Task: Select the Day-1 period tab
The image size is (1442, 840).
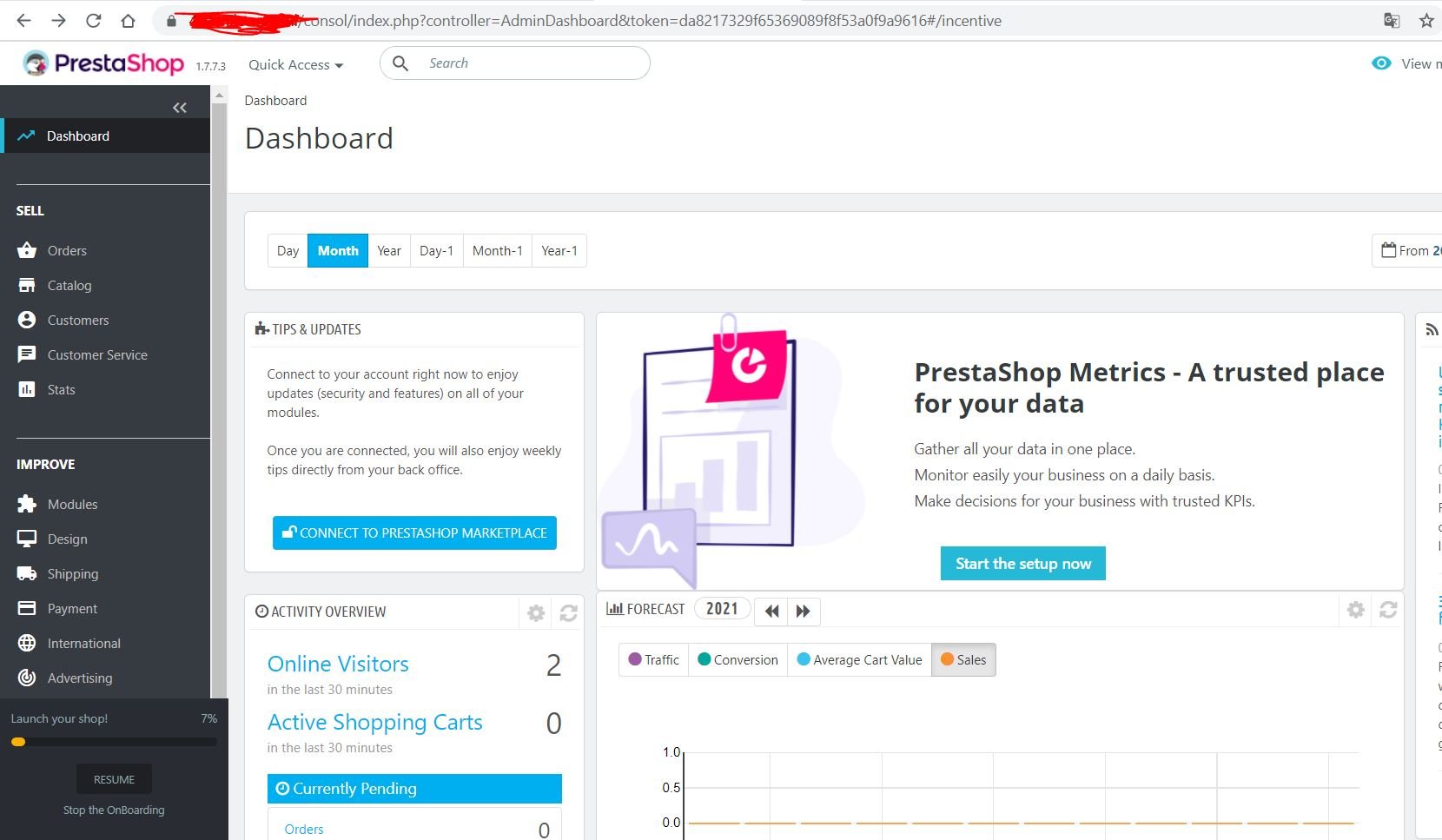Action: tap(436, 250)
